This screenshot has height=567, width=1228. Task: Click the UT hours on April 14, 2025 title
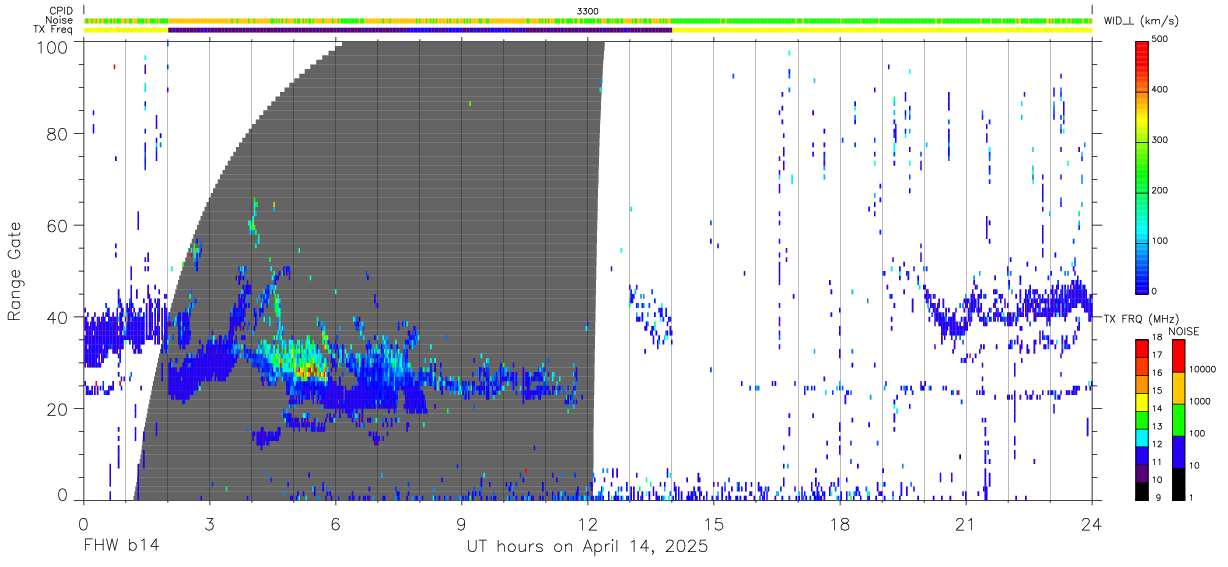click(587, 547)
